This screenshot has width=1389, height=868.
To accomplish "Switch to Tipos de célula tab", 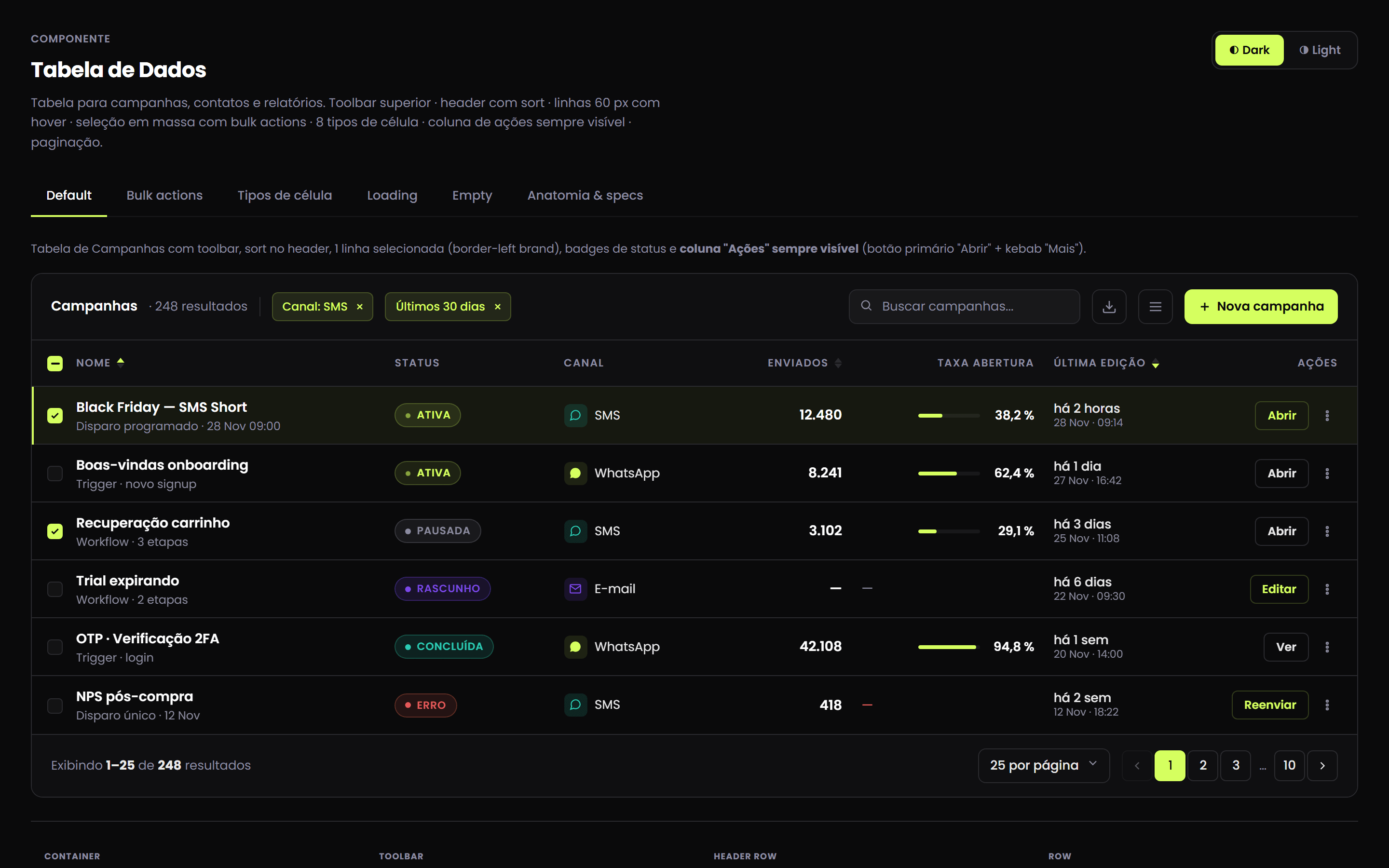I will (x=285, y=195).
